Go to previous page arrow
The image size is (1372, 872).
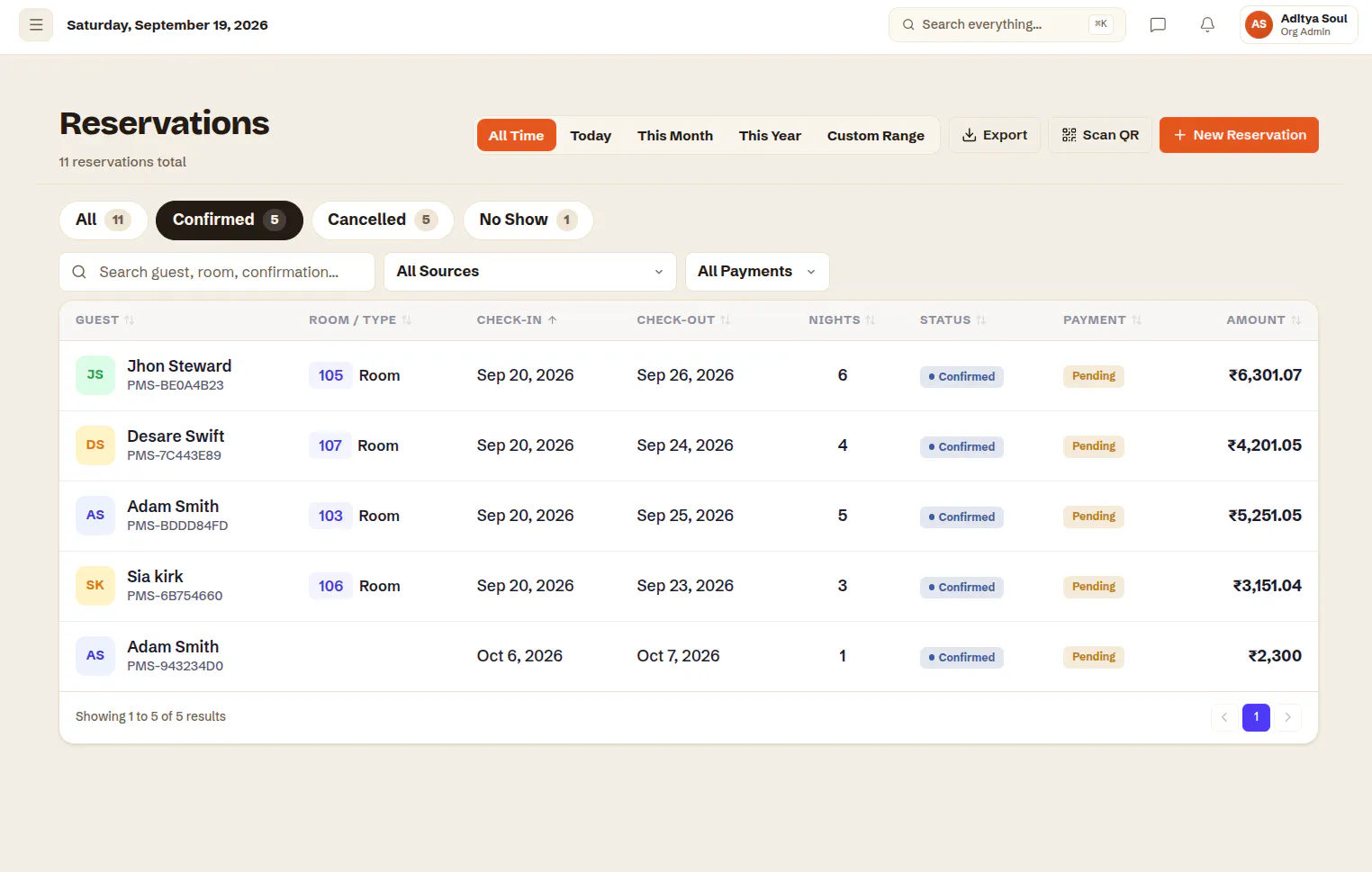click(x=1224, y=717)
